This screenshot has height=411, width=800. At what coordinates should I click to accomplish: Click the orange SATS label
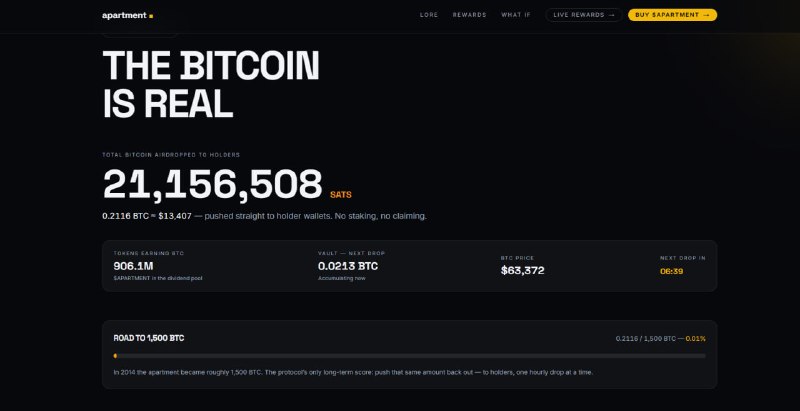pos(341,195)
